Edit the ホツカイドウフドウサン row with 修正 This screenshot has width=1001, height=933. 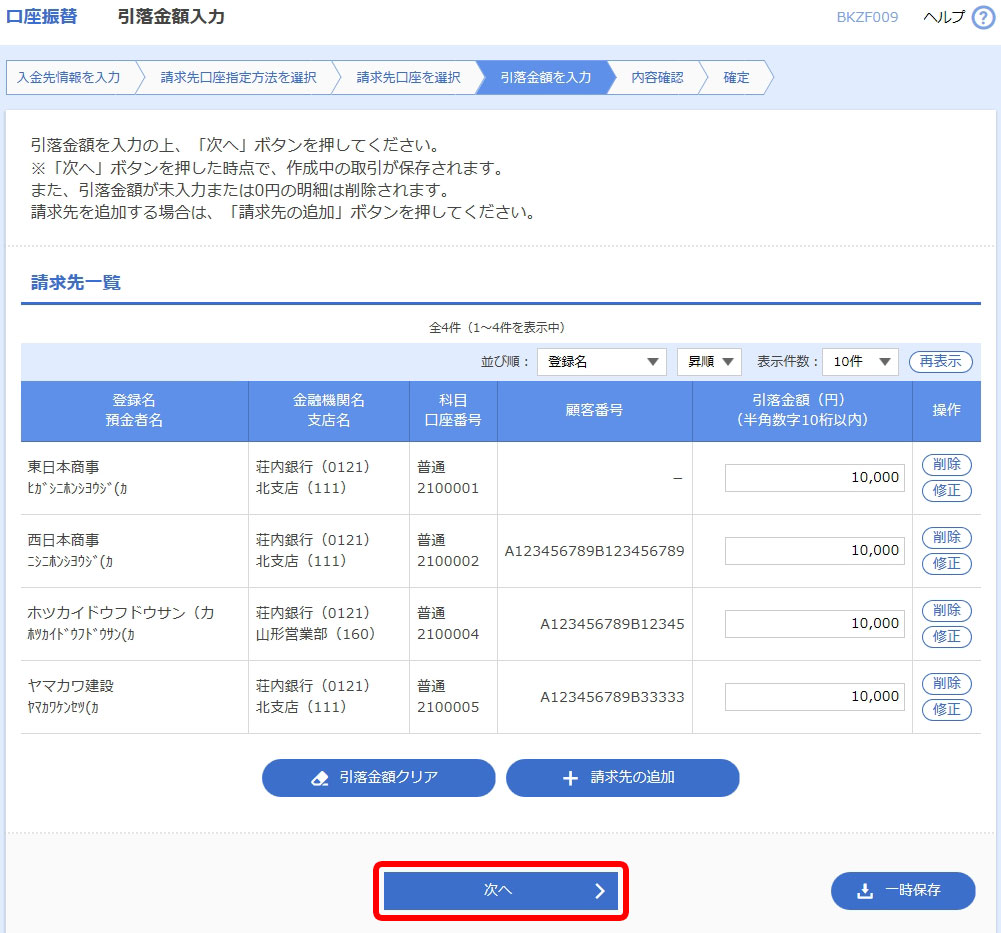point(946,636)
